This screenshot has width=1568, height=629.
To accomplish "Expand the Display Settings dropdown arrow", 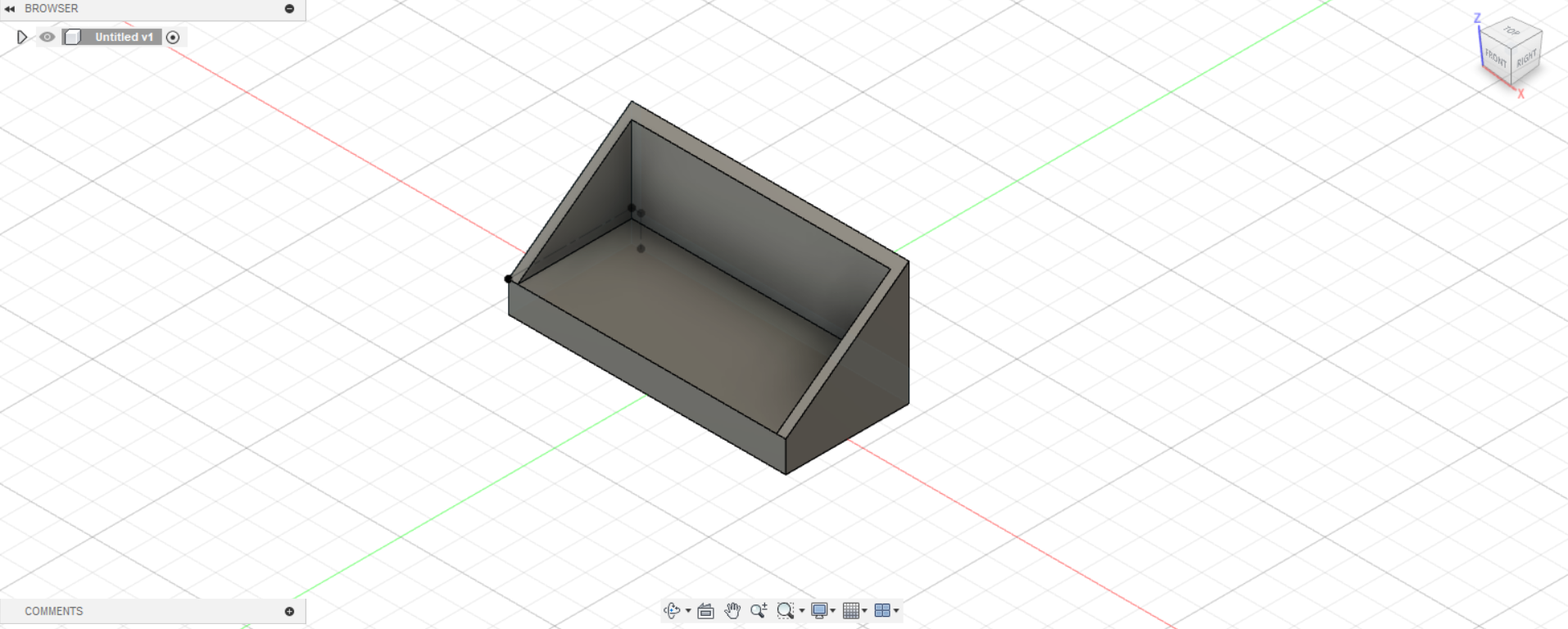I will [832, 611].
